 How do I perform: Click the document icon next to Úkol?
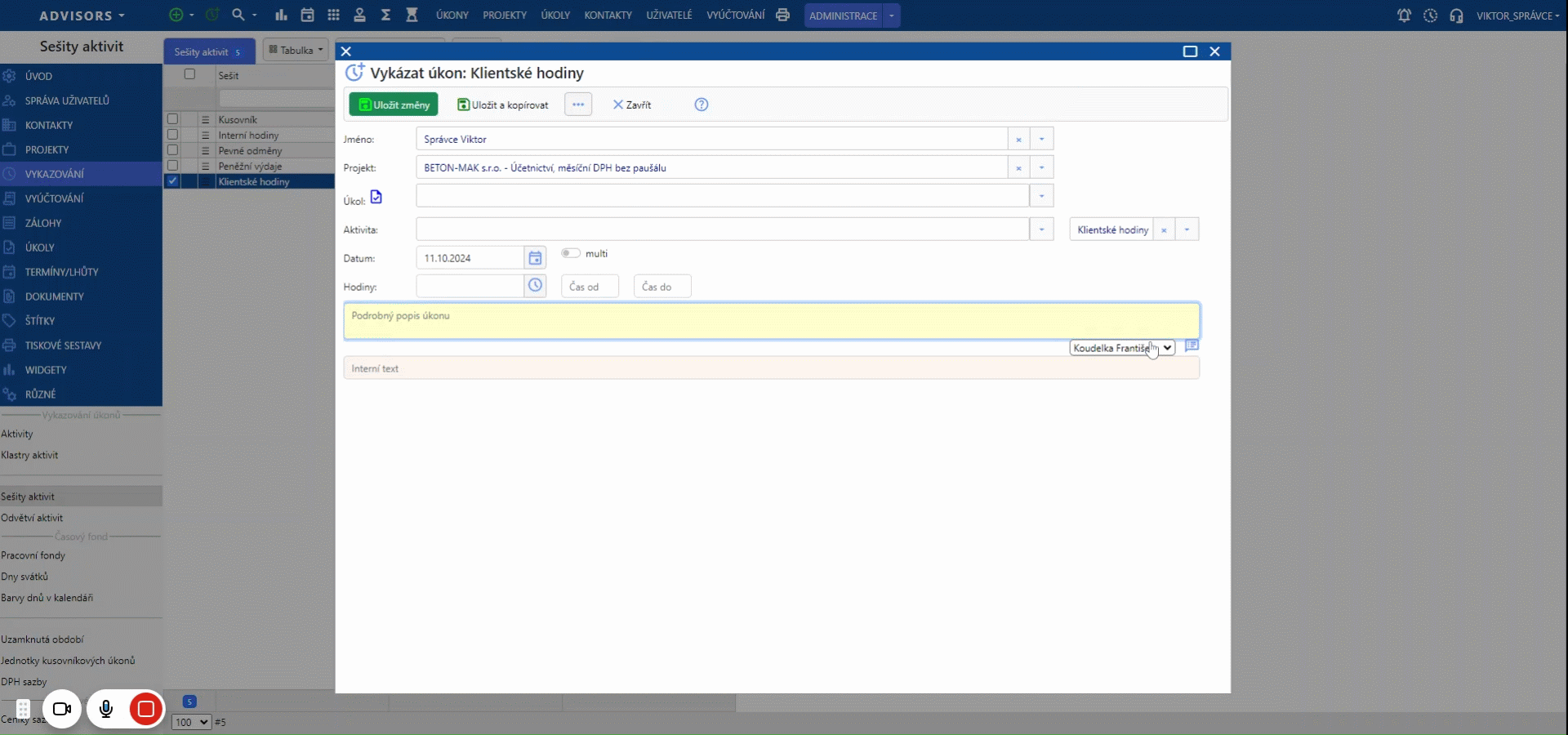(x=376, y=197)
